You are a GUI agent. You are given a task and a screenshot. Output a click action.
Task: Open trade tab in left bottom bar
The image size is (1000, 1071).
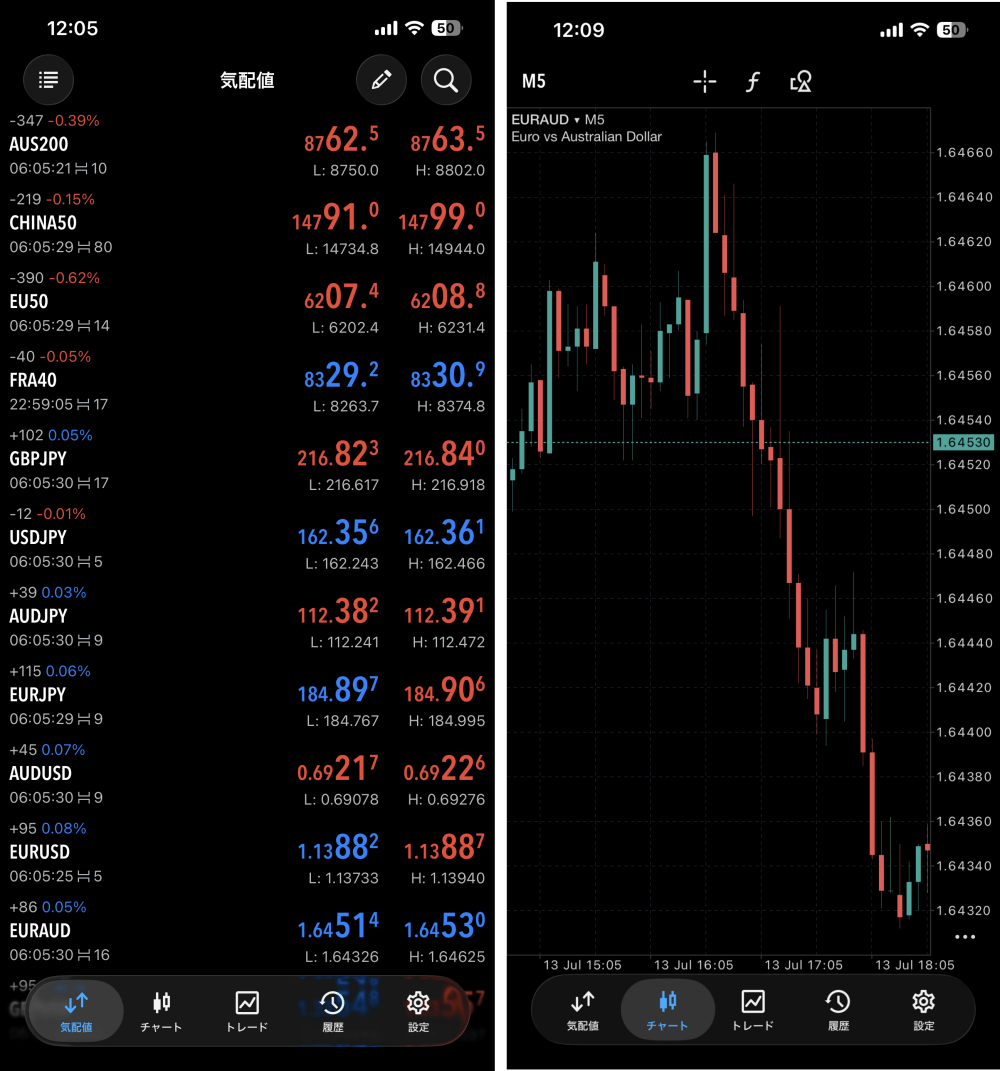tap(247, 1012)
